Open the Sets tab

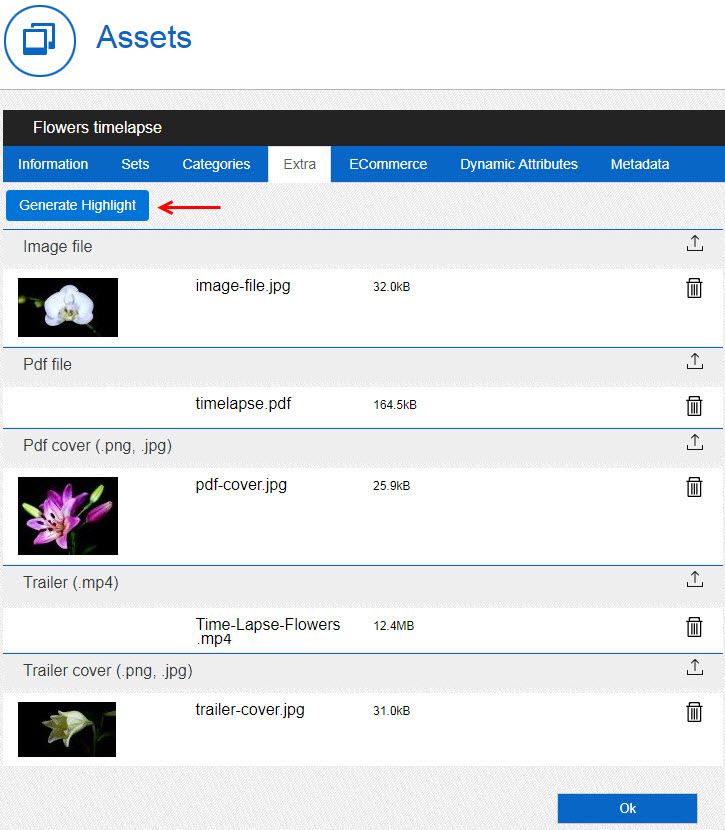coord(135,164)
